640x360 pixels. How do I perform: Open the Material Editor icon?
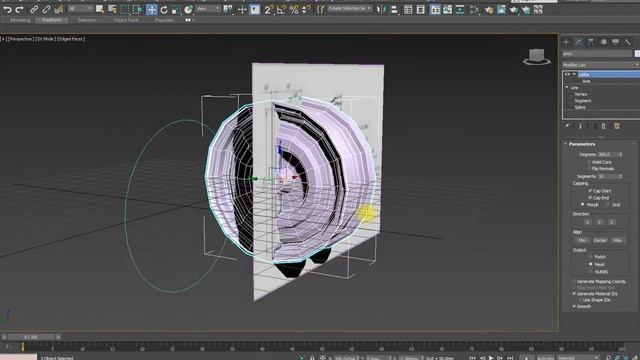click(x=474, y=9)
